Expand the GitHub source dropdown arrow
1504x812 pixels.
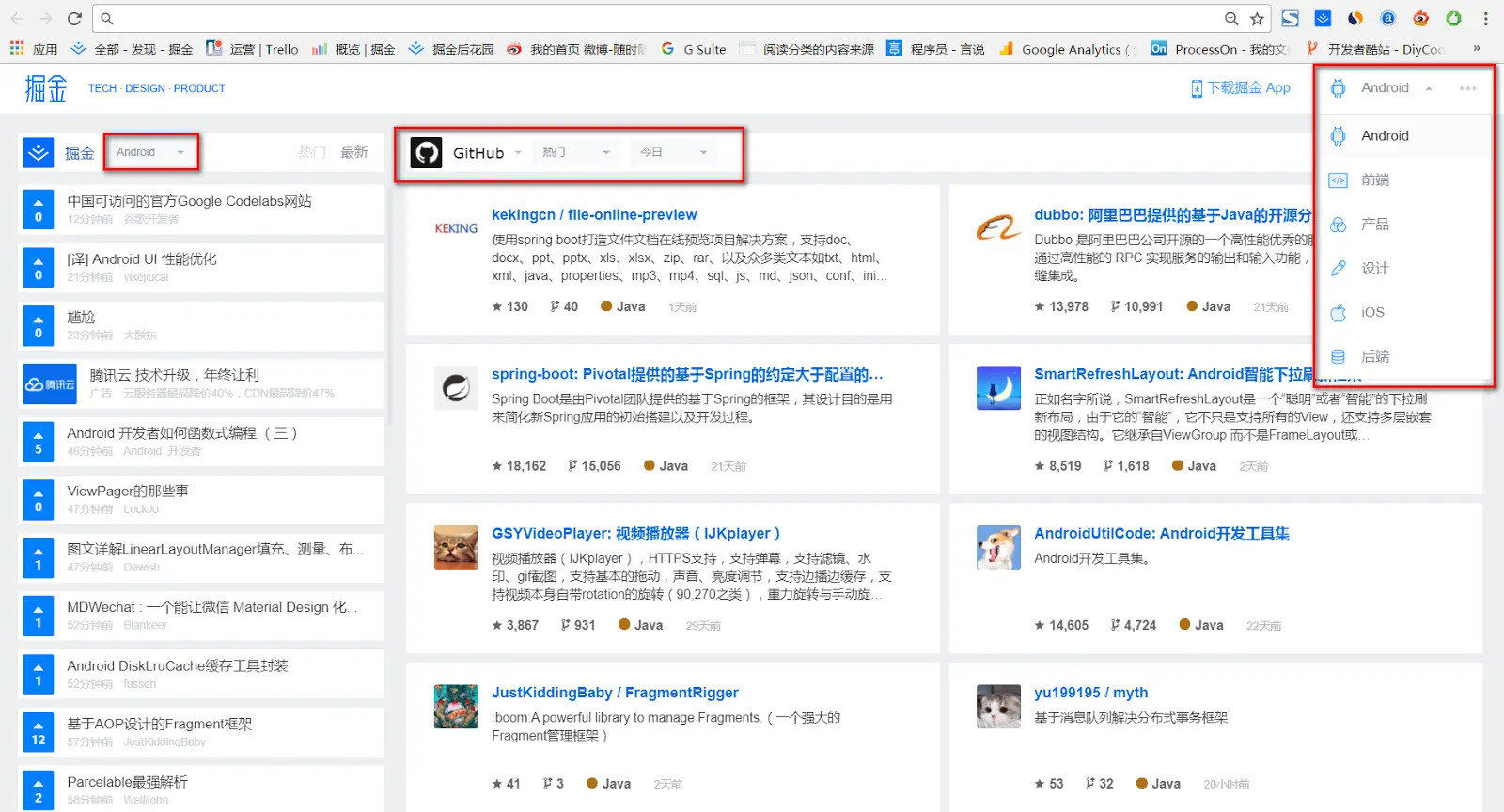(518, 153)
